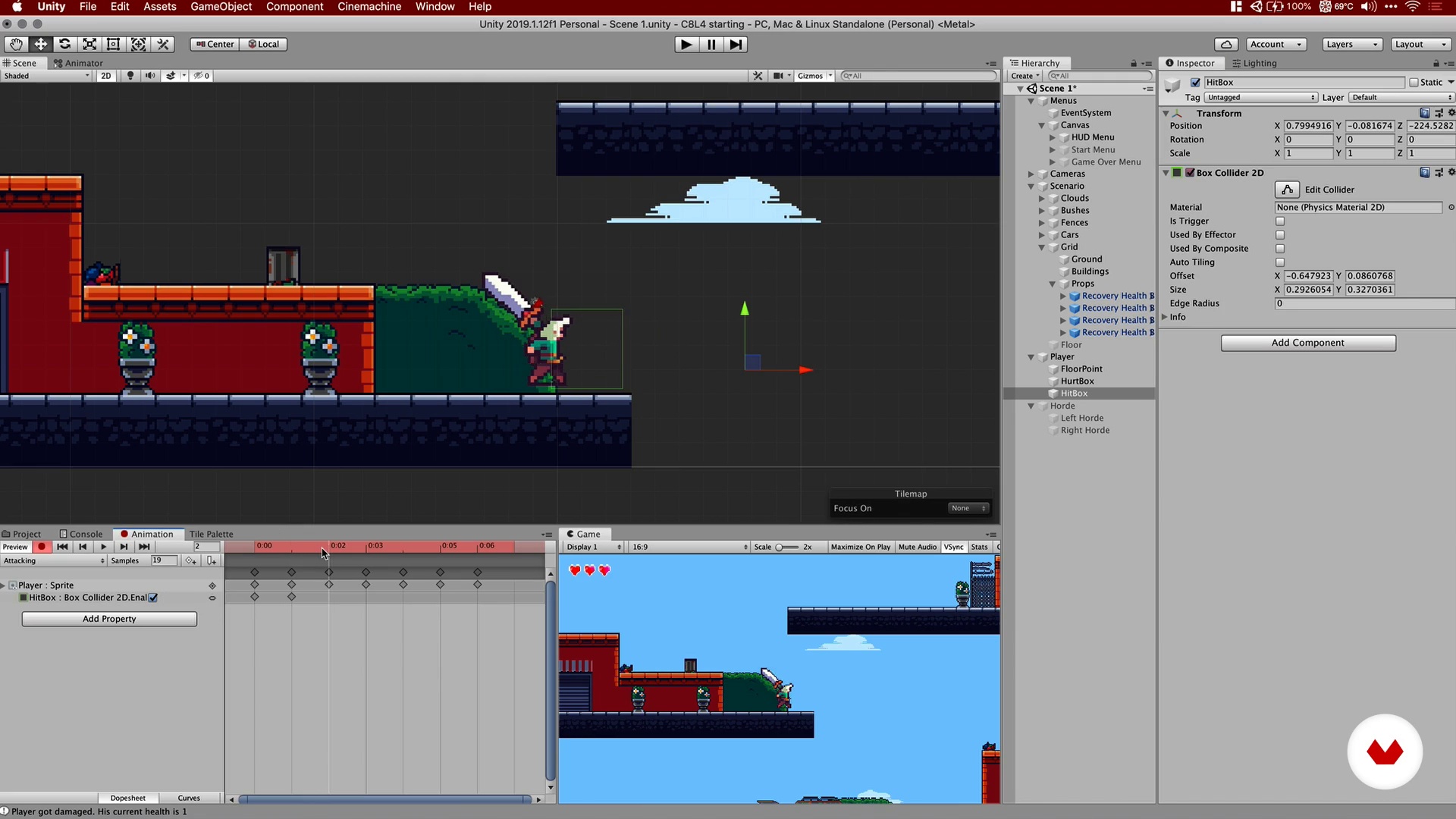Toggle 2D scene view mode

[x=106, y=76]
